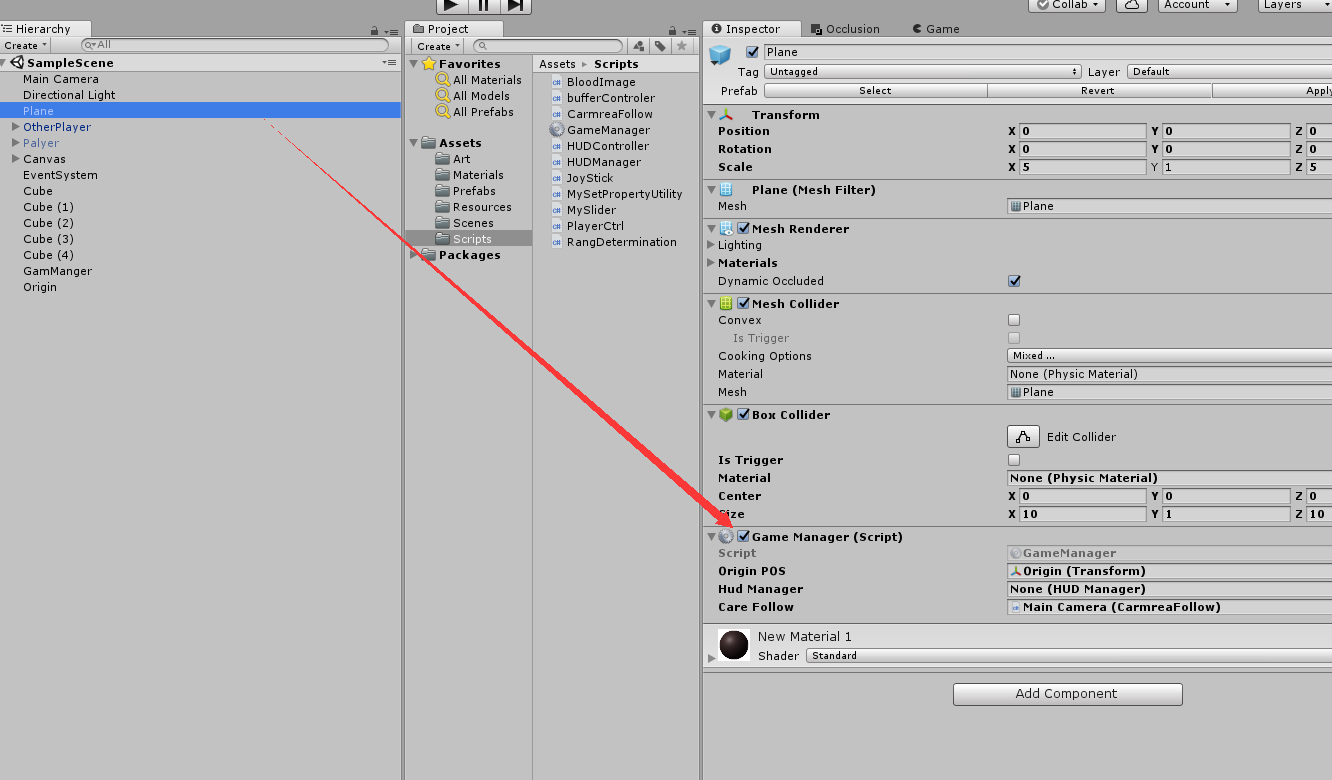
Task: Click the Pause button in the toolbar
Action: click(484, 7)
